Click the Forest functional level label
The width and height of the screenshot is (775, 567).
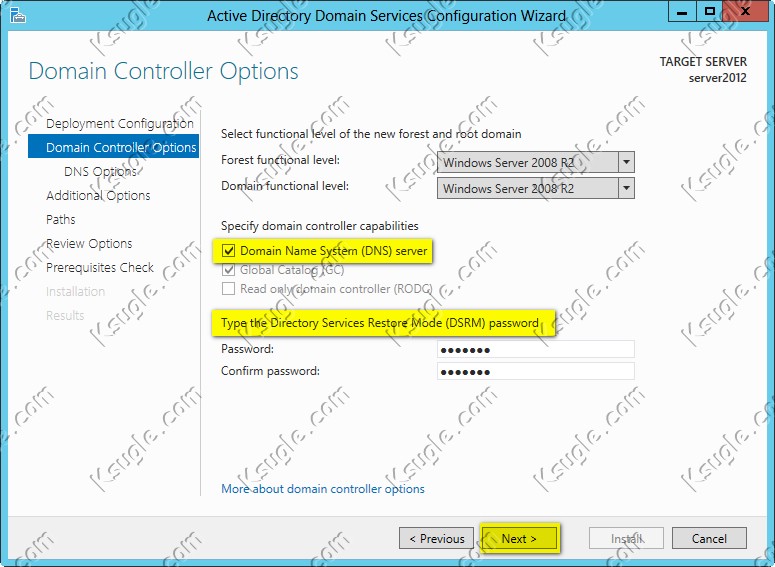tap(280, 160)
